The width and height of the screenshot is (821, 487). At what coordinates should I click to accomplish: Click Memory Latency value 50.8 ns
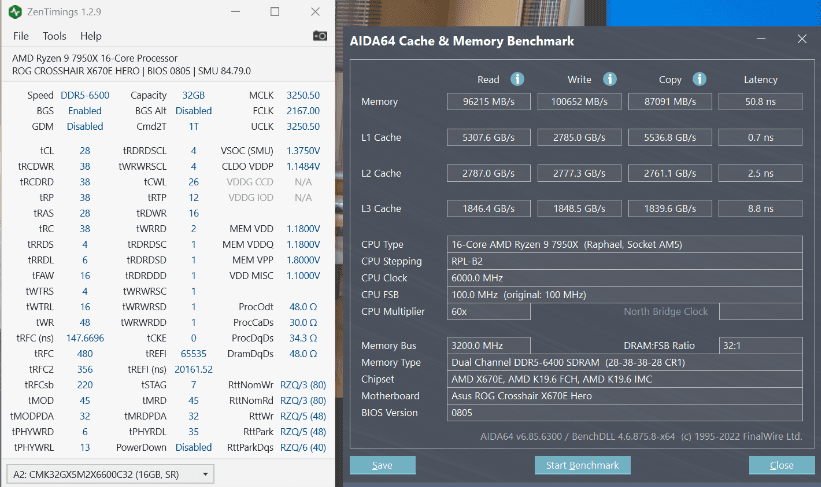coord(760,102)
